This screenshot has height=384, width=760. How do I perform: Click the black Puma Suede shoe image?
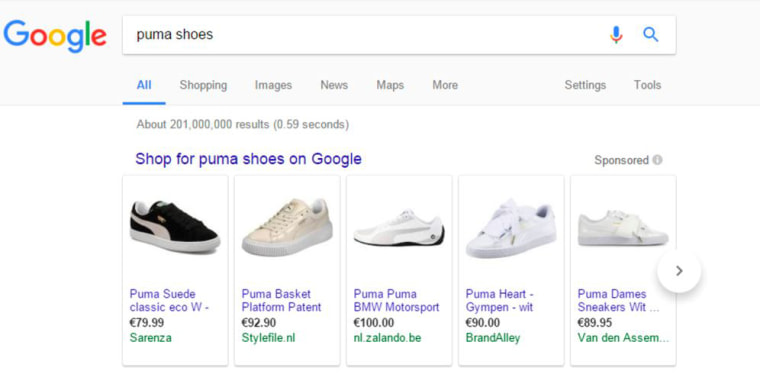(x=175, y=226)
